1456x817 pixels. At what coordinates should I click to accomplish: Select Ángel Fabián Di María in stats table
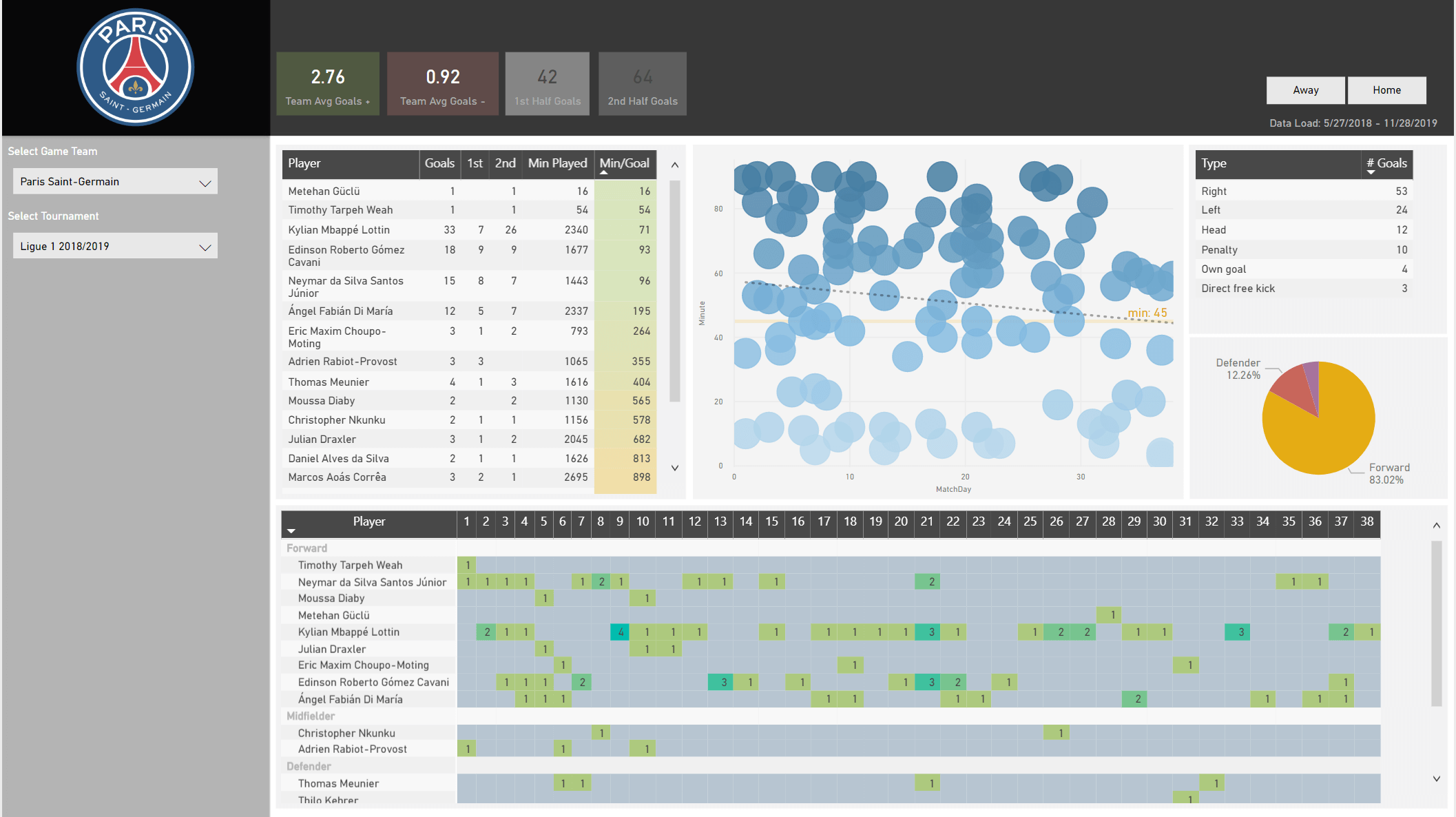coord(469,311)
